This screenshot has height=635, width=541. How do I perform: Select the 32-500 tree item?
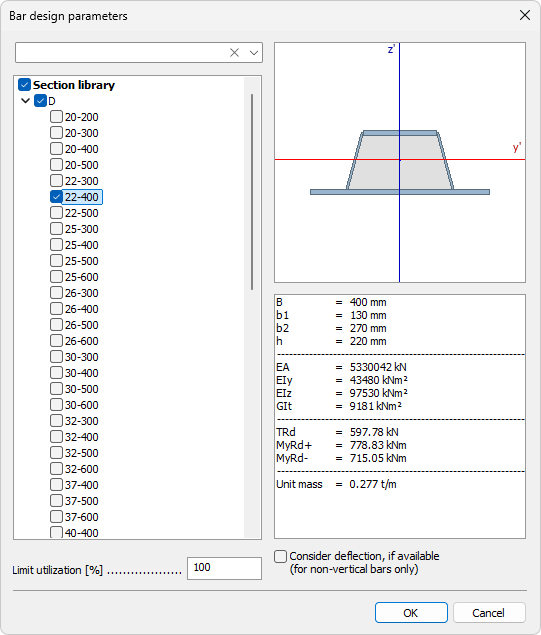point(81,453)
